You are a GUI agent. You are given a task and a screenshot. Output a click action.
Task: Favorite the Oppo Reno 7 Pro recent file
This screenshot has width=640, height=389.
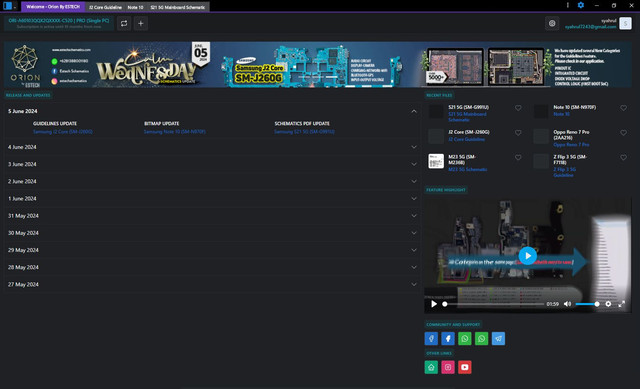(623, 133)
